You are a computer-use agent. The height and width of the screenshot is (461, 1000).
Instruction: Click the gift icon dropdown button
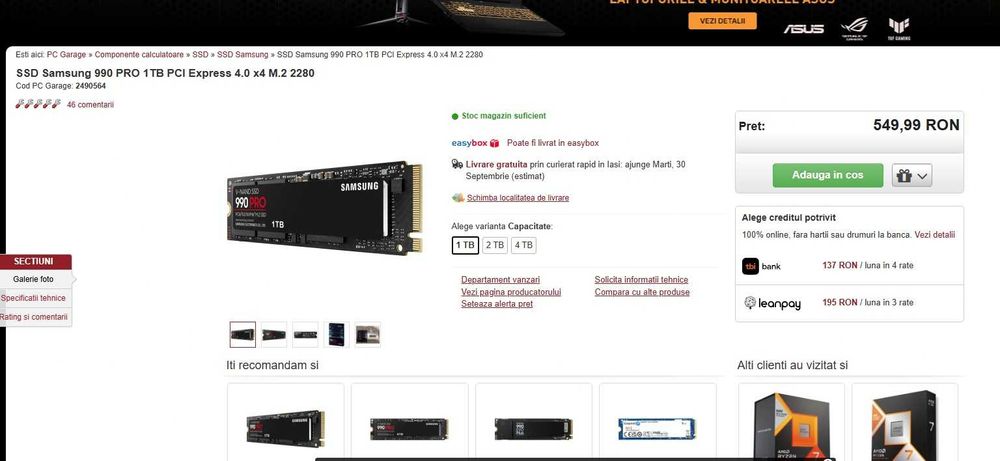click(x=912, y=175)
